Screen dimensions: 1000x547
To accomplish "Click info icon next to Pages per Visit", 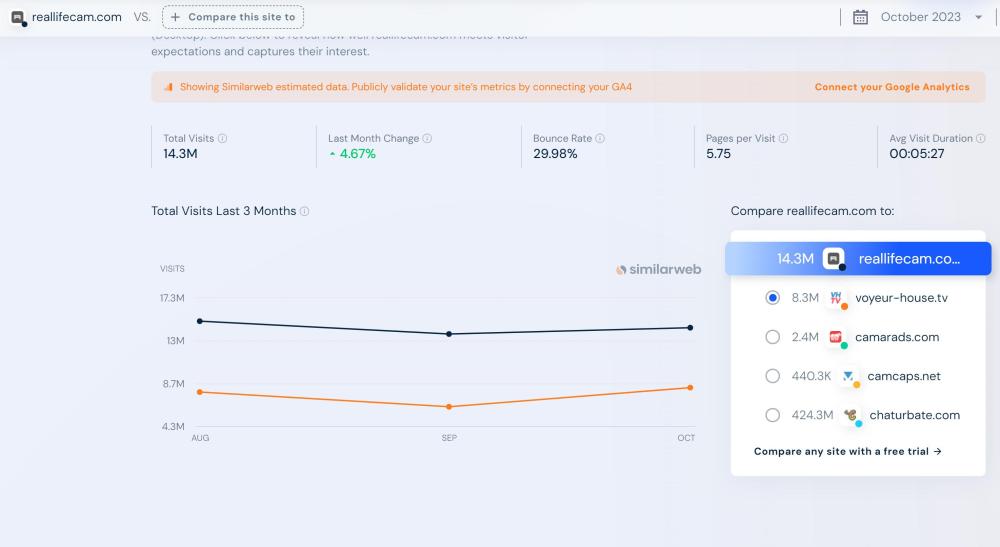I will (x=783, y=139).
